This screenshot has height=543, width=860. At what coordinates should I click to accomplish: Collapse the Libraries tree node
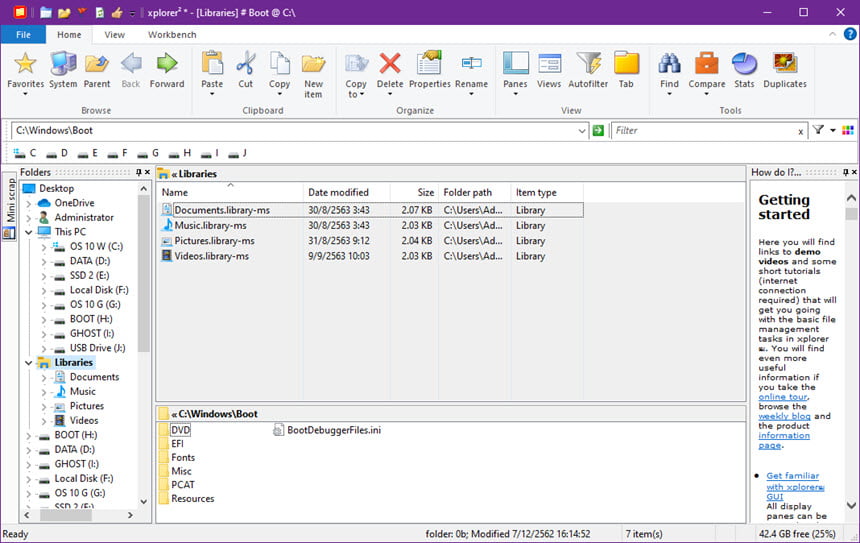[29, 363]
